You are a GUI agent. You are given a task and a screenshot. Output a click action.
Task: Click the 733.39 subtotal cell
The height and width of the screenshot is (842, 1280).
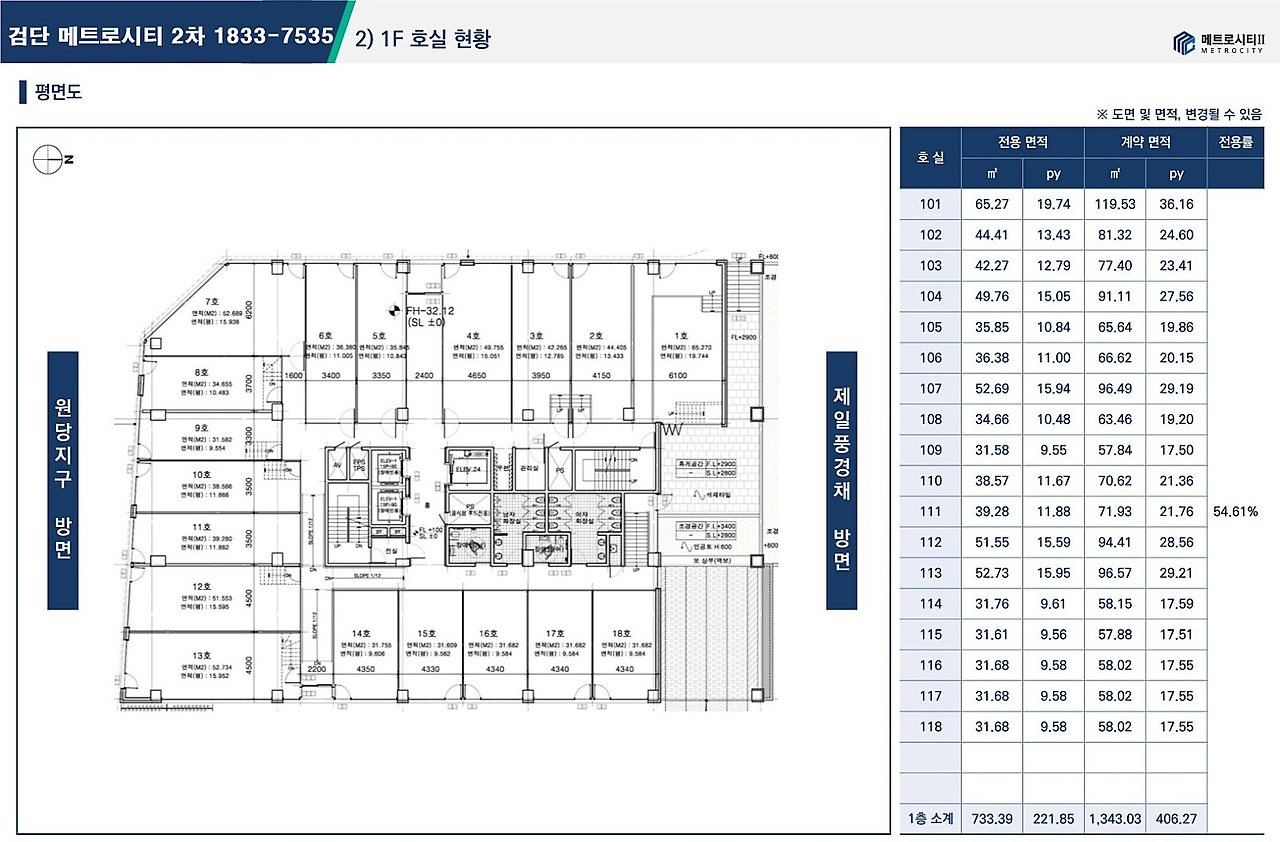(x=991, y=818)
